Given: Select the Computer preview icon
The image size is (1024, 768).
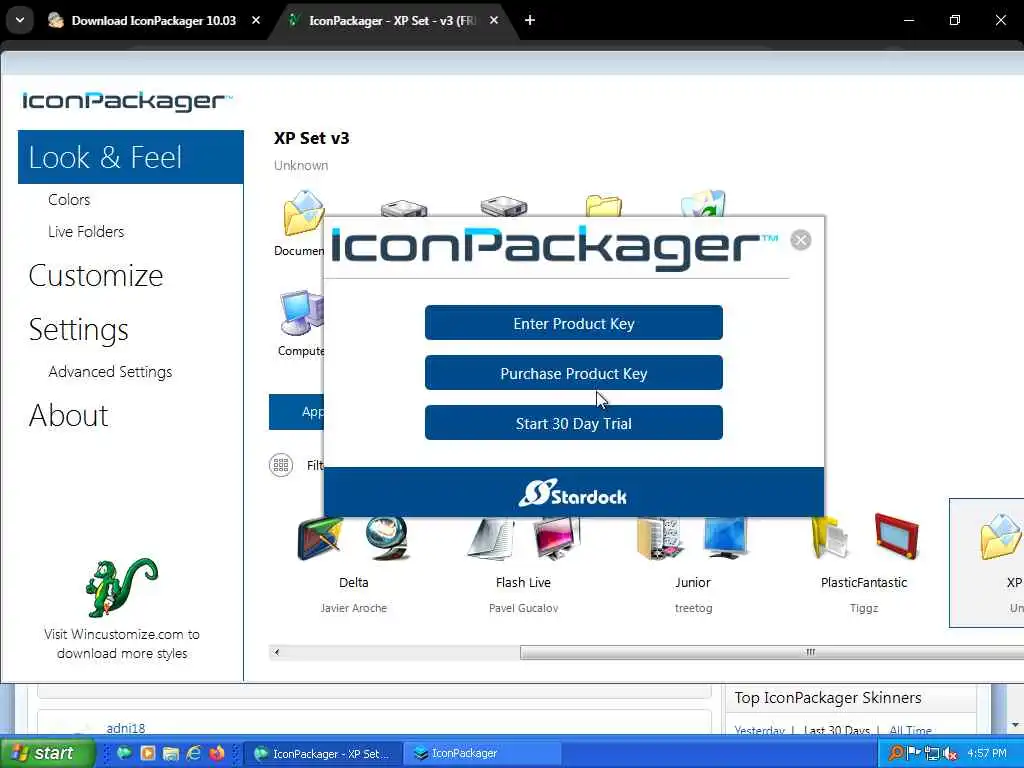Looking at the screenshot, I should tap(301, 312).
